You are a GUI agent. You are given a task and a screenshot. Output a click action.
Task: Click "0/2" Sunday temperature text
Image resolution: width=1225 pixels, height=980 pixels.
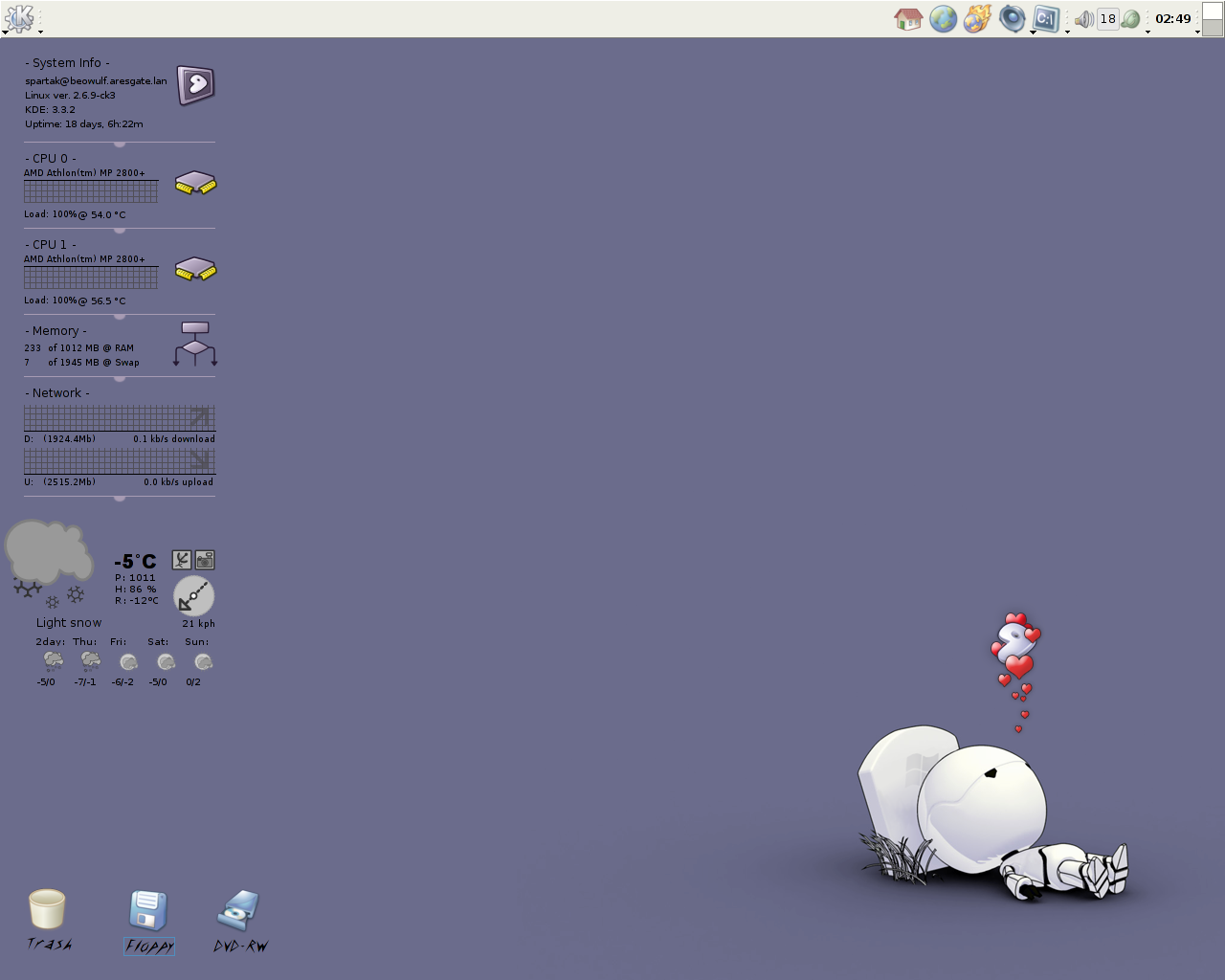[193, 682]
